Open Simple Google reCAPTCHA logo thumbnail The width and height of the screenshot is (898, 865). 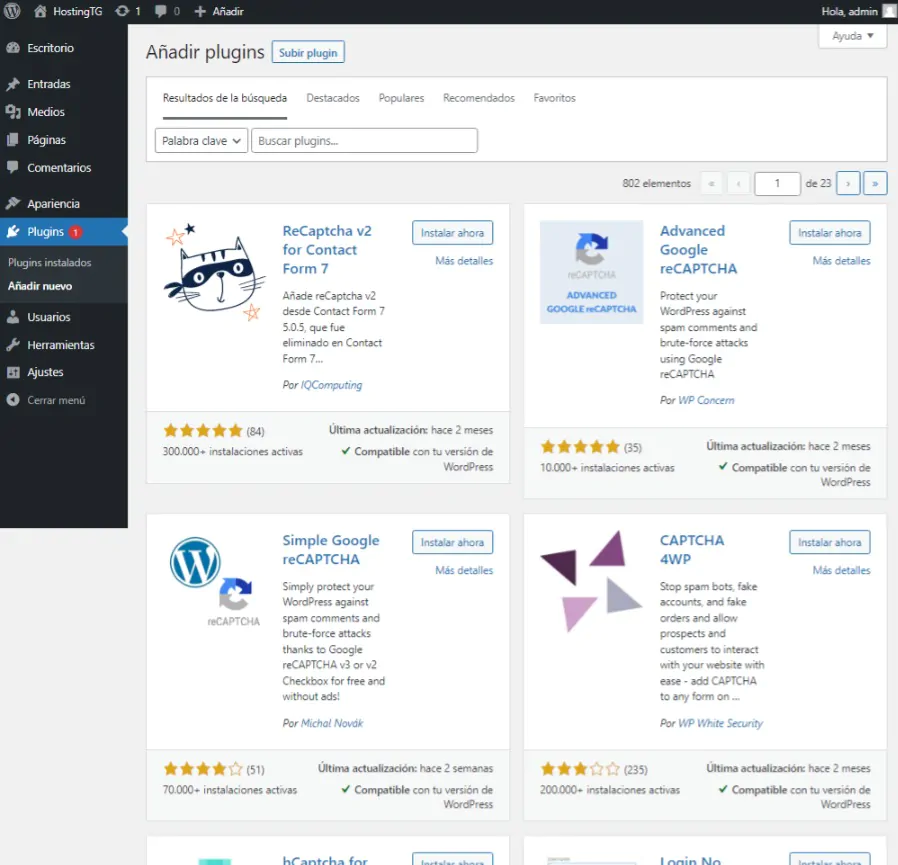click(x=214, y=581)
